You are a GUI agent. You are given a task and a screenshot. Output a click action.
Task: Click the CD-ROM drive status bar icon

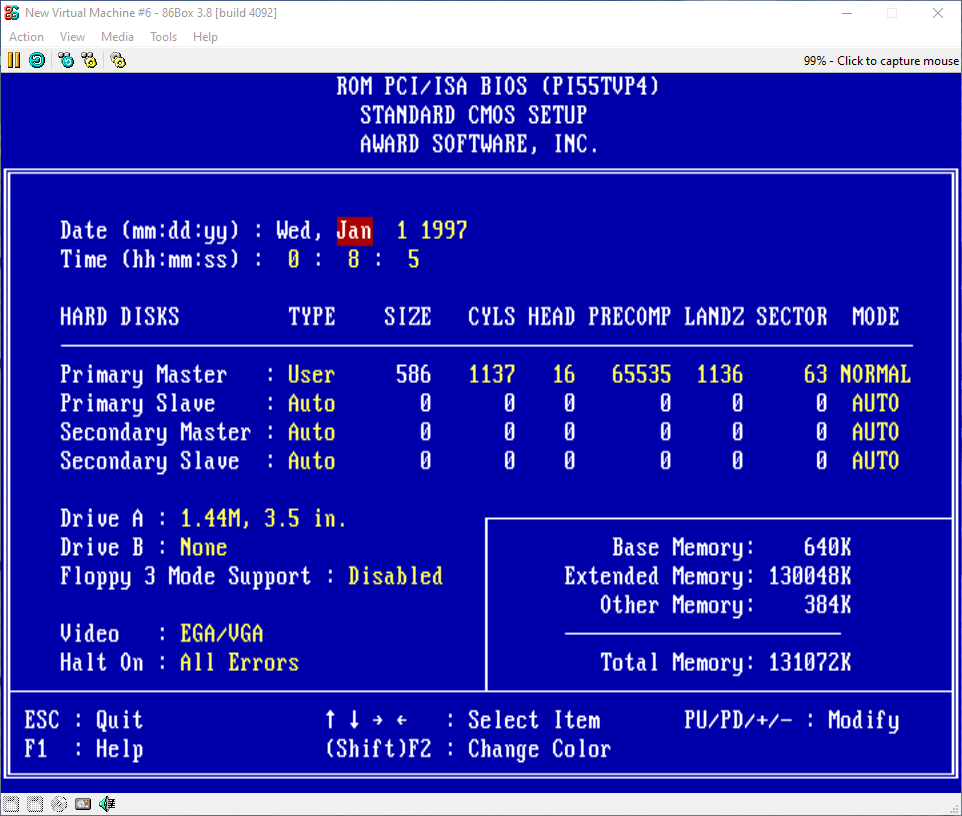(59, 804)
